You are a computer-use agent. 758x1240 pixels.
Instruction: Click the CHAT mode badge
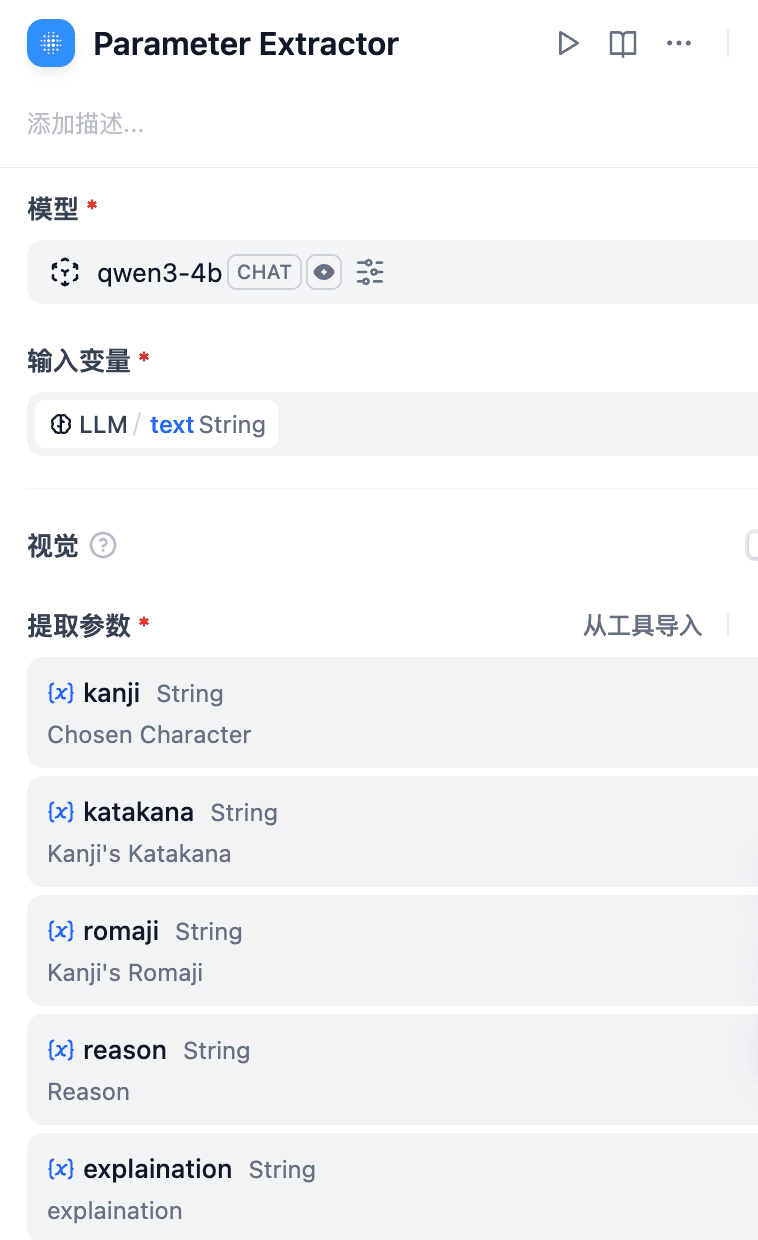[264, 272]
